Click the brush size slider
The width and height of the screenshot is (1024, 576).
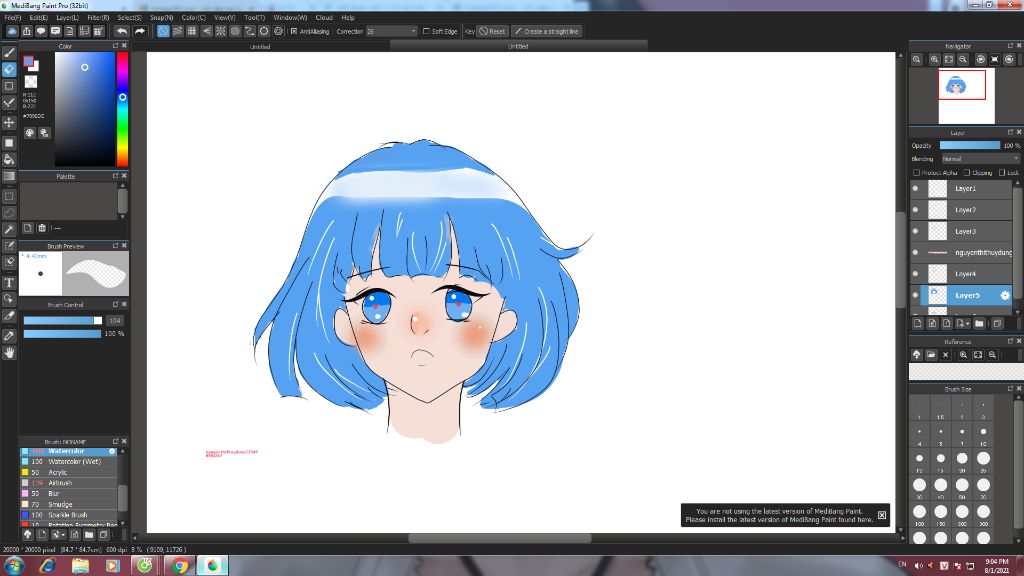coord(63,321)
